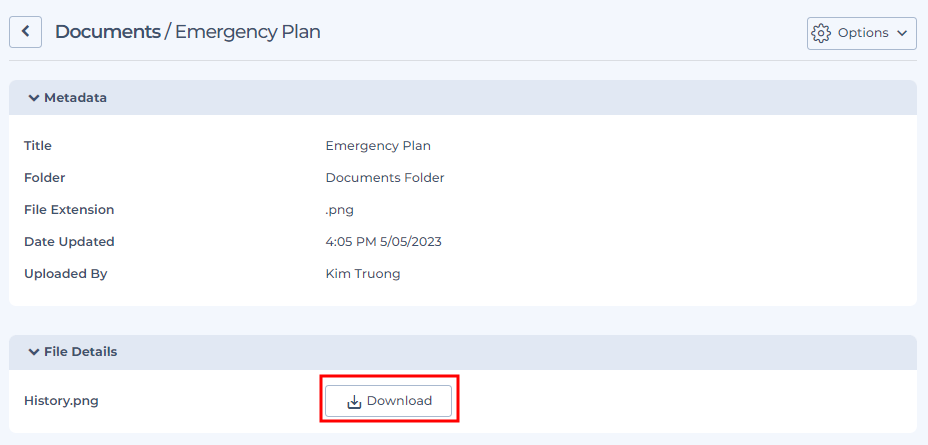Open the Documents breadcrumb link
The width and height of the screenshot is (928, 445).
(x=108, y=32)
